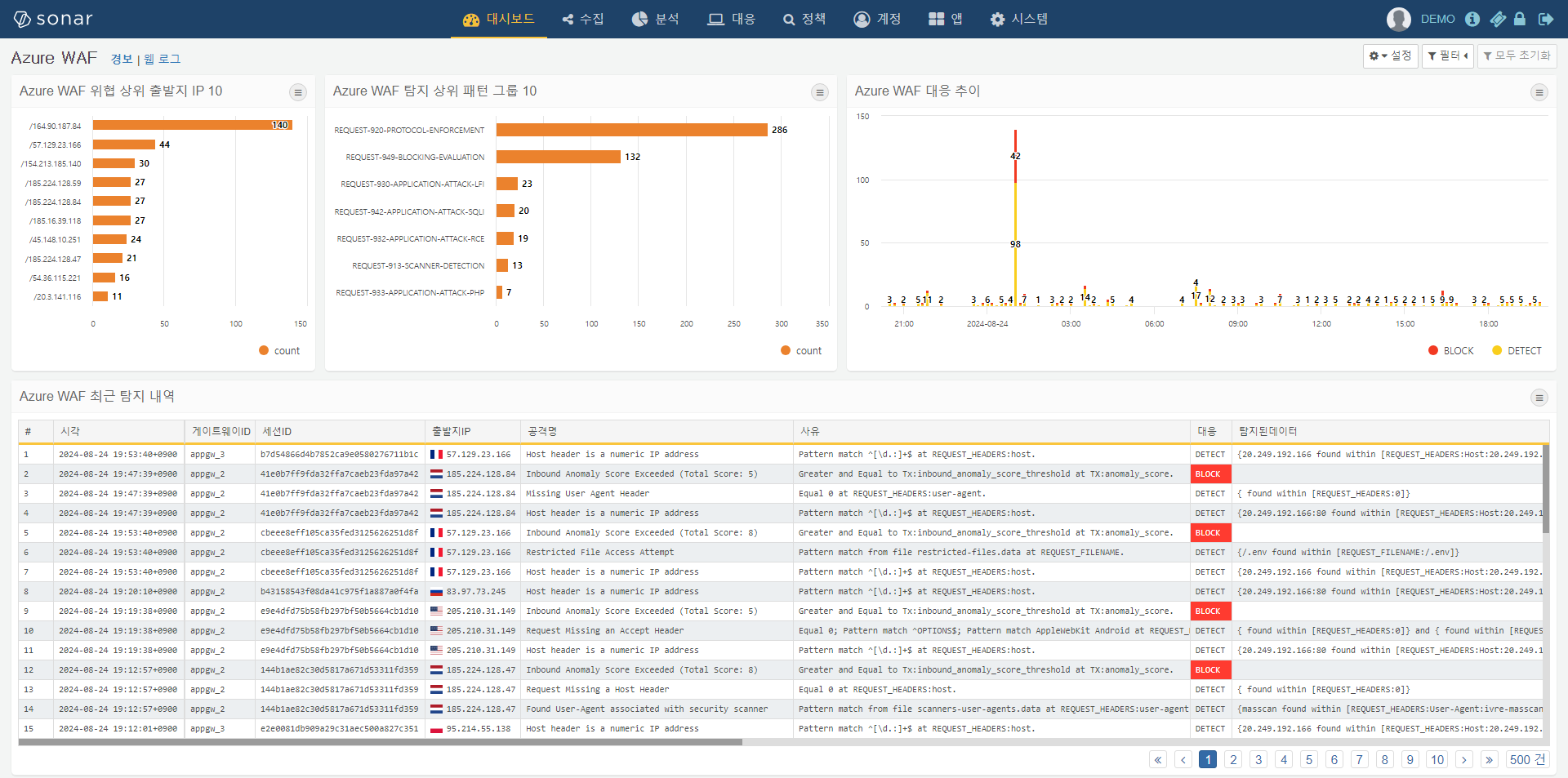Go to the 웹 로그 link
1568x778 pixels.
(x=163, y=59)
